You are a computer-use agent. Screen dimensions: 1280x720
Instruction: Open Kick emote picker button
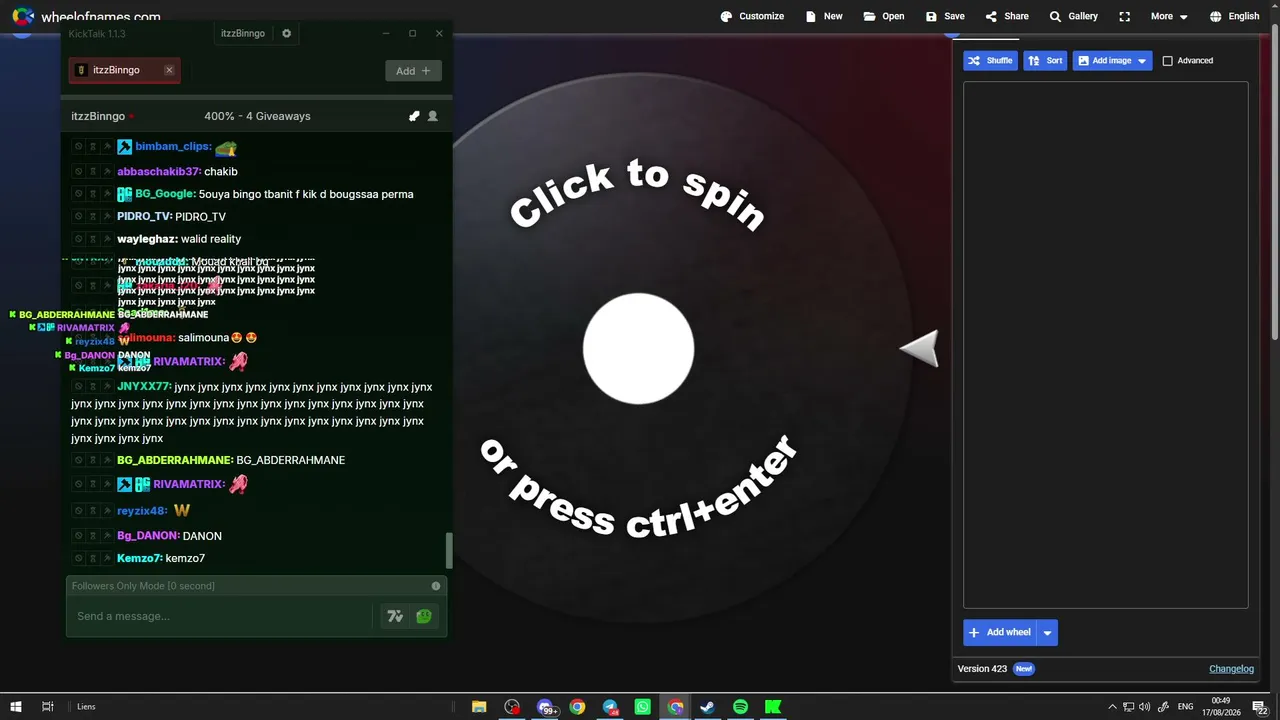424,616
